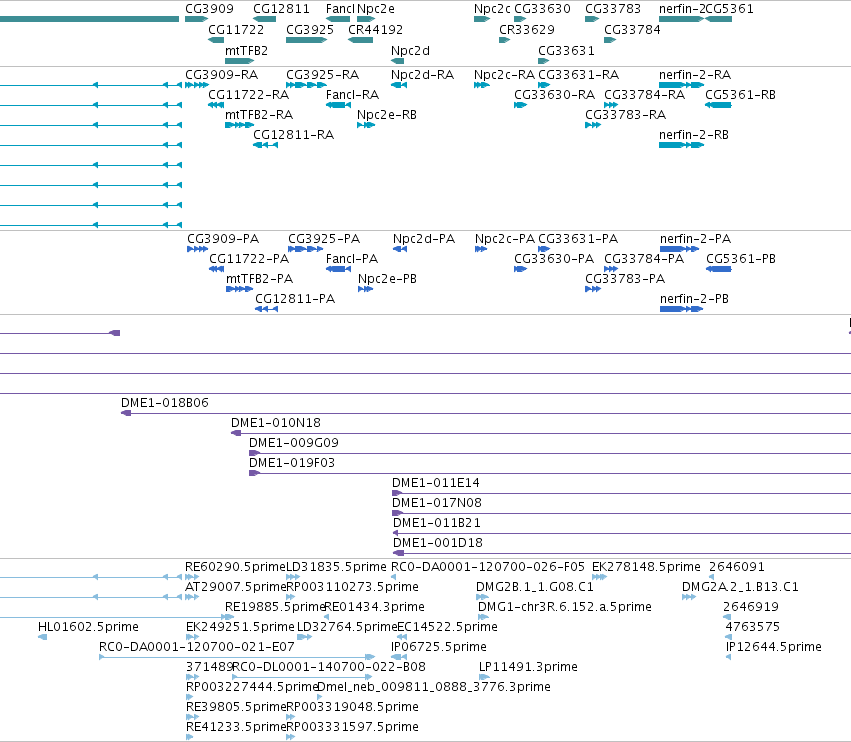Viewport: 851px width, 742px height.
Task: Click the CG33783-RA transcript
Action: 593,125
